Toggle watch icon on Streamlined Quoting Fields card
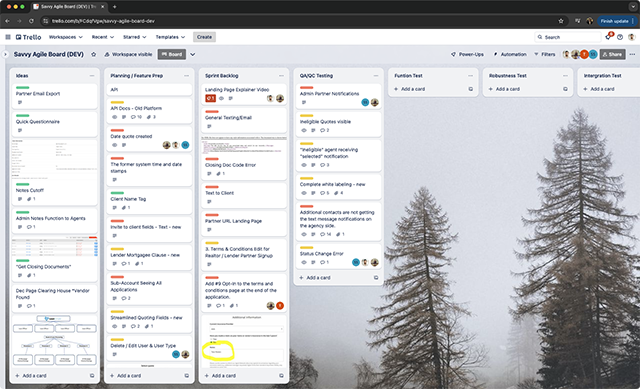Image resolution: width=640 pixels, height=389 pixels. (114, 327)
